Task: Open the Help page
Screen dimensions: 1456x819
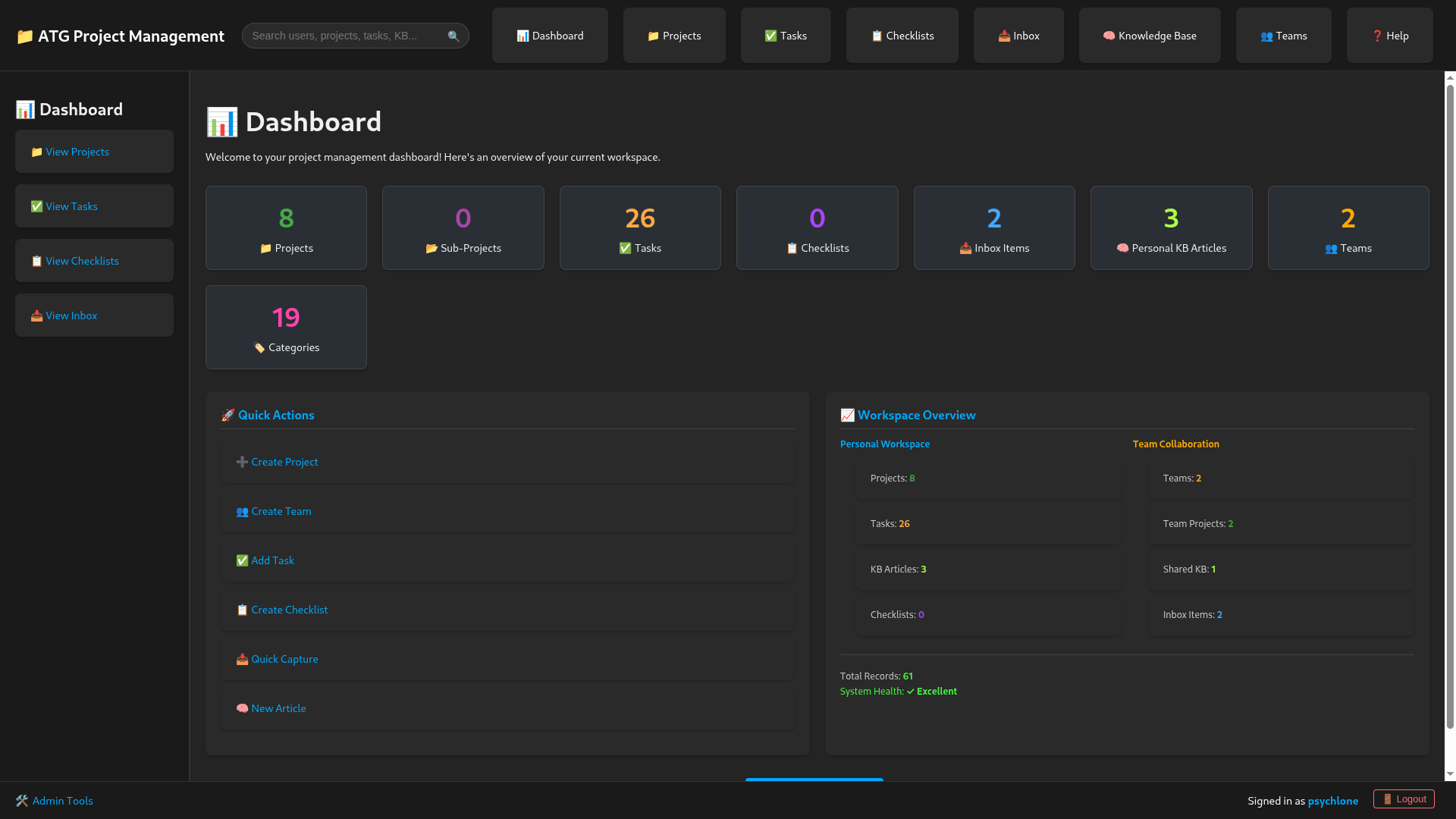Action: tap(1389, 36)
